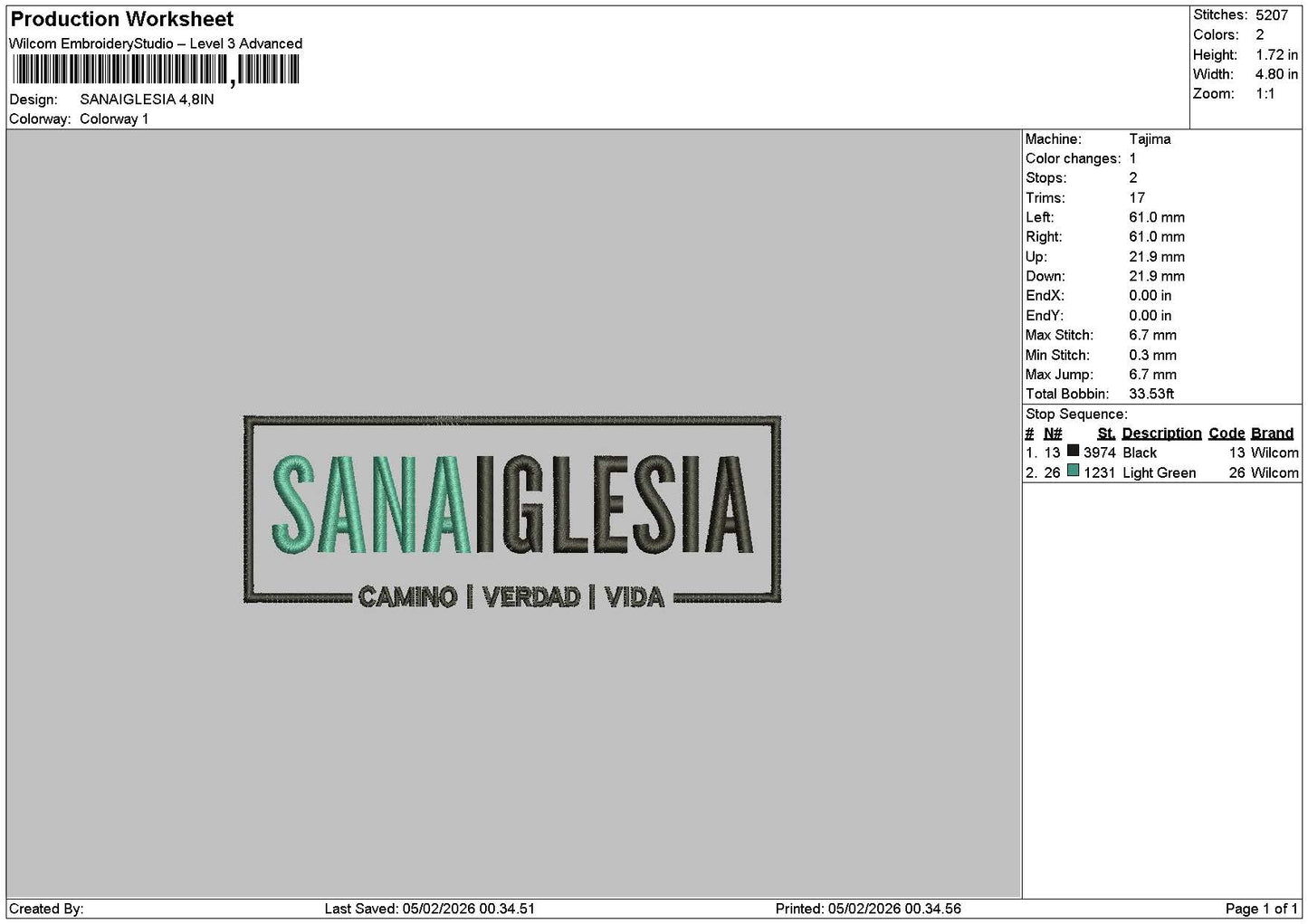Click the Right value '61.0 mm'

(x=1157, y=237)
